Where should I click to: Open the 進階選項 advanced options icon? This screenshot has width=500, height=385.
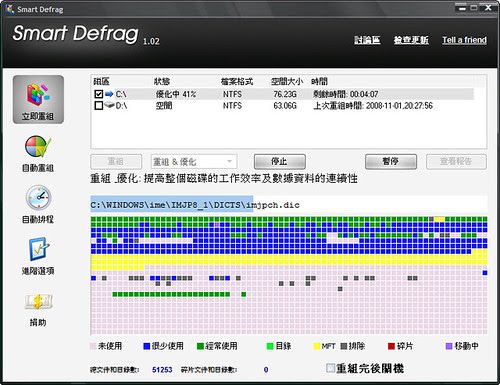[x=38, y=249]
